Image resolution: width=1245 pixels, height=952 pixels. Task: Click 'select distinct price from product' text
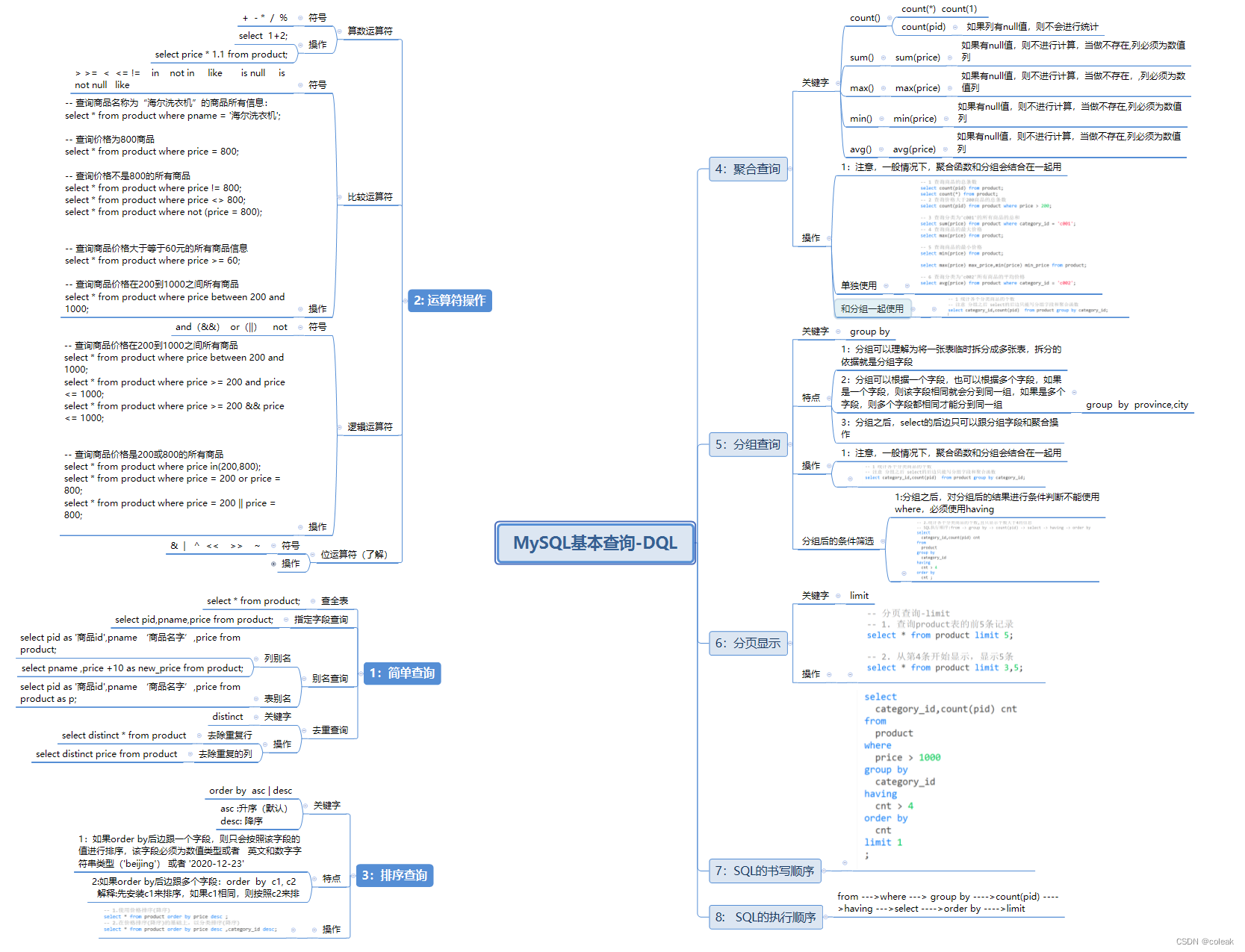(x=107, y=754)
